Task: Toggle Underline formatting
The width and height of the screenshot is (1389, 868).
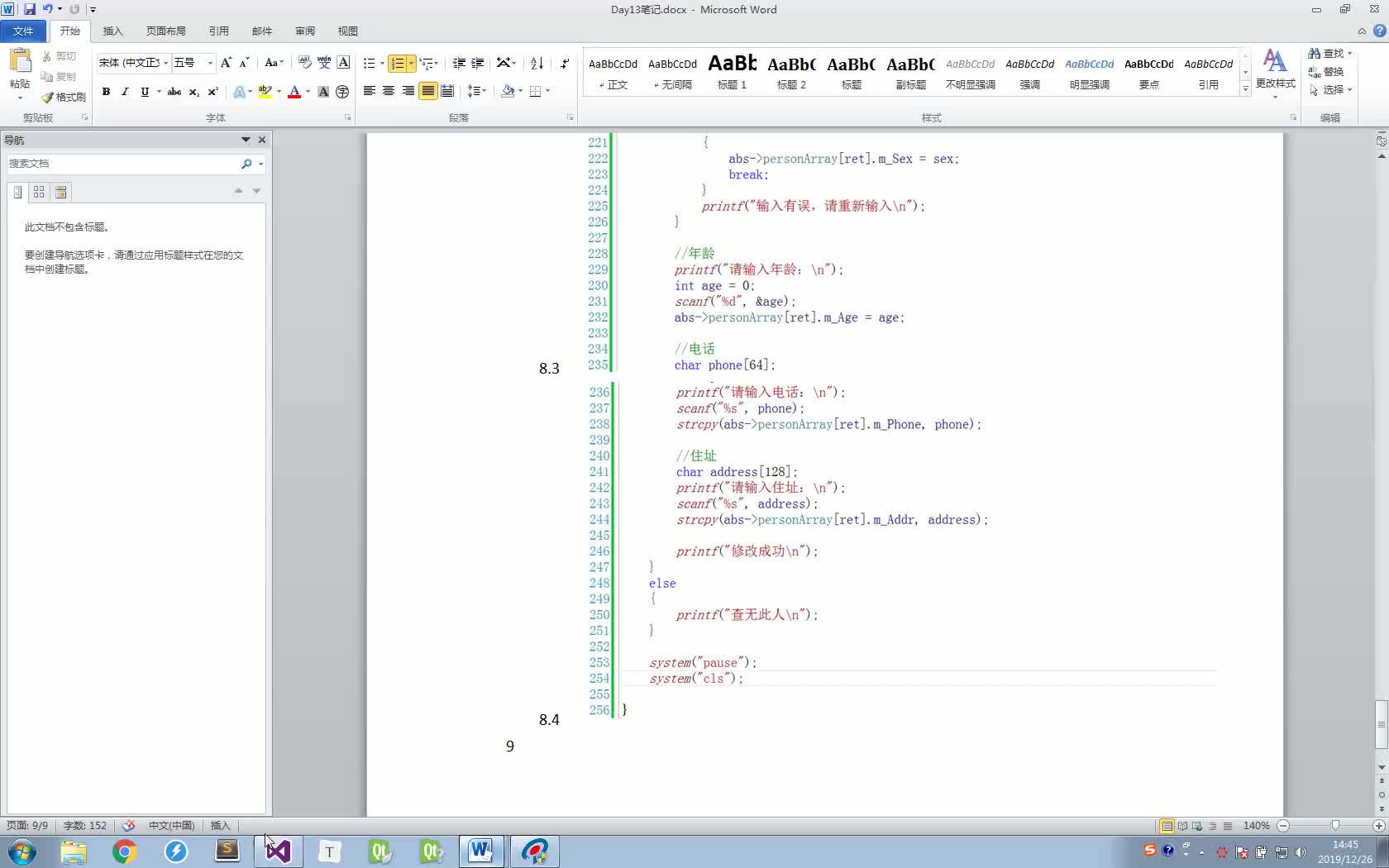Action: (145, 92)
